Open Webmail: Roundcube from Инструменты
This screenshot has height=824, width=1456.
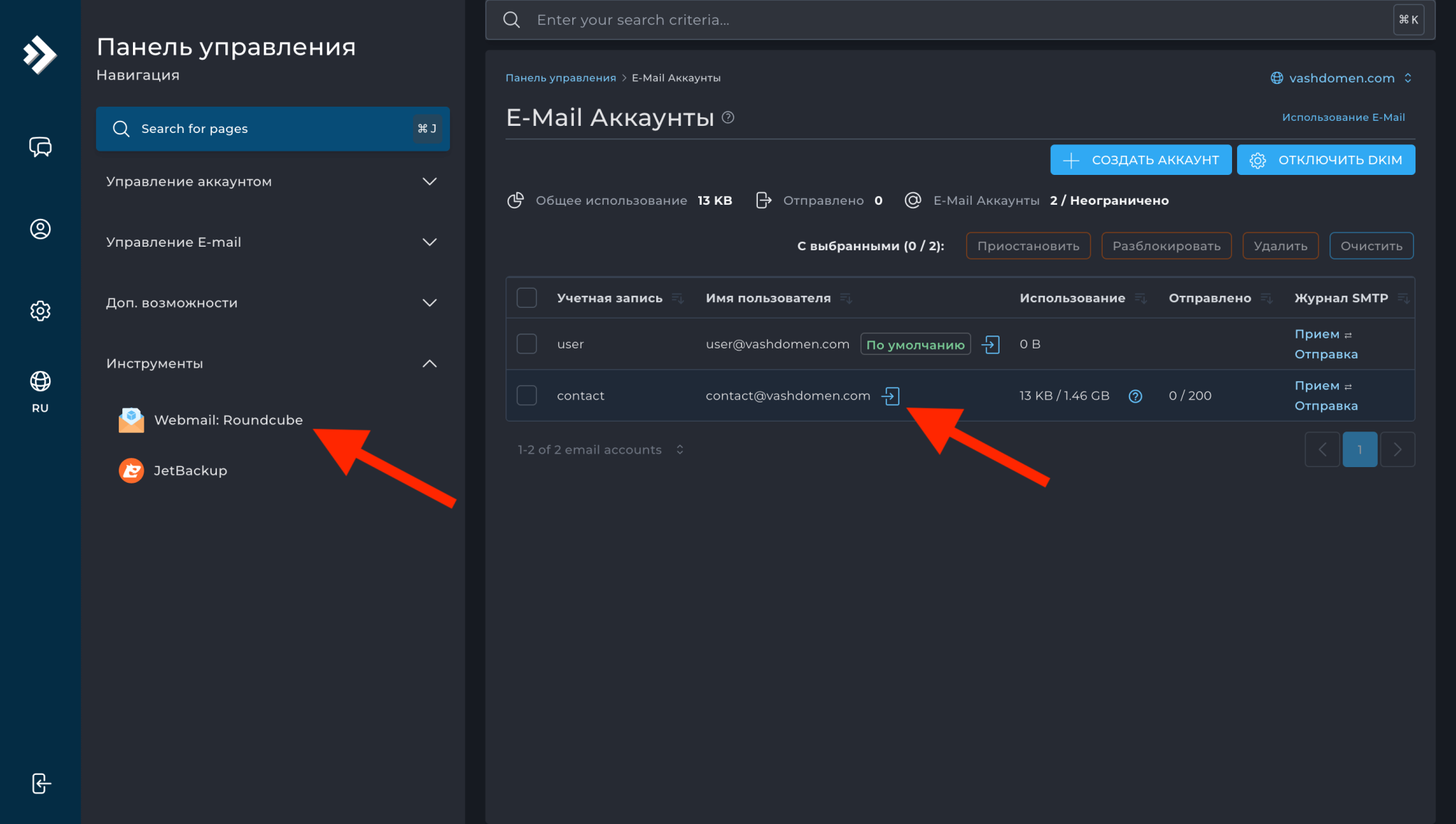(227, 419)
